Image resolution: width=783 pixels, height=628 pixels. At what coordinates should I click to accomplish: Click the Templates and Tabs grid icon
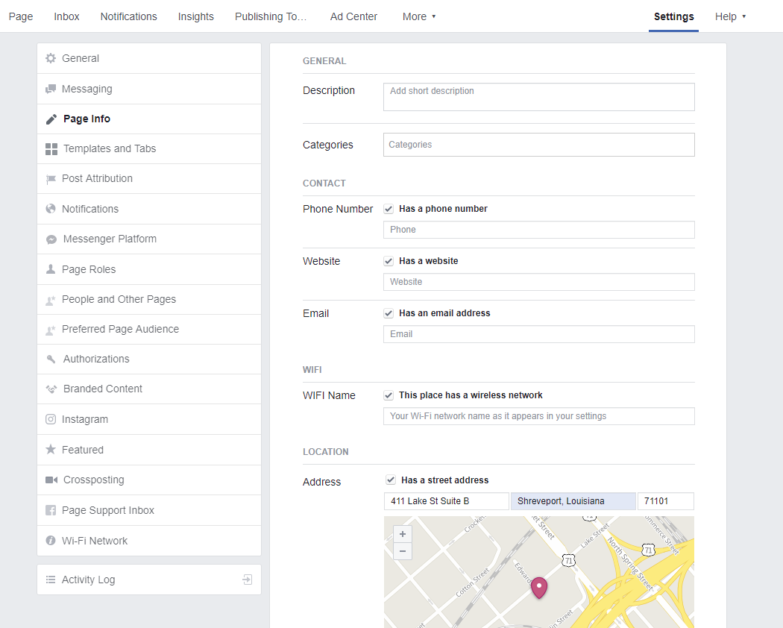51,149
